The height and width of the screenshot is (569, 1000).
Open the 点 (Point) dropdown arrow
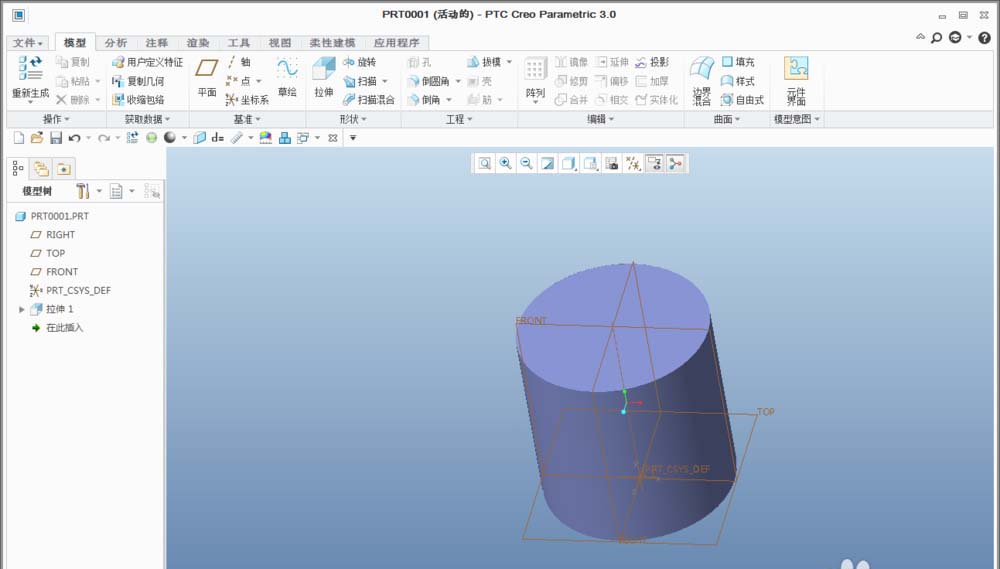(258, 81)
